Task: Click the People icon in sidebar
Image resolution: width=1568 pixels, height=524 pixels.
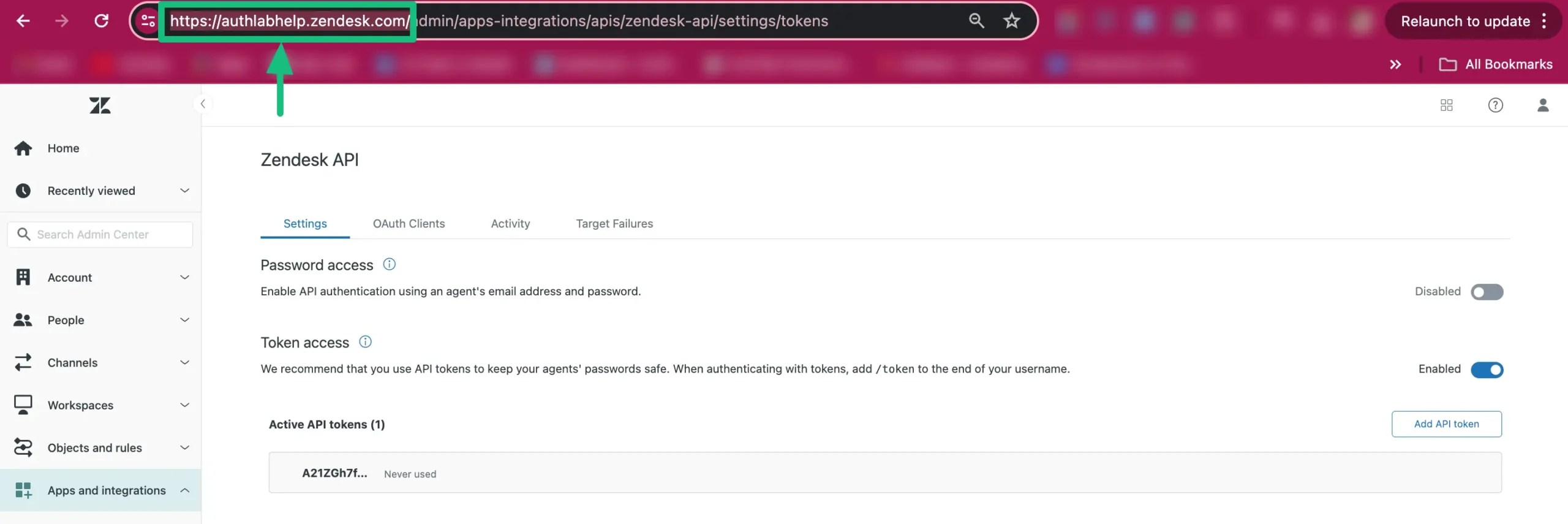Action: pos(23,320)
